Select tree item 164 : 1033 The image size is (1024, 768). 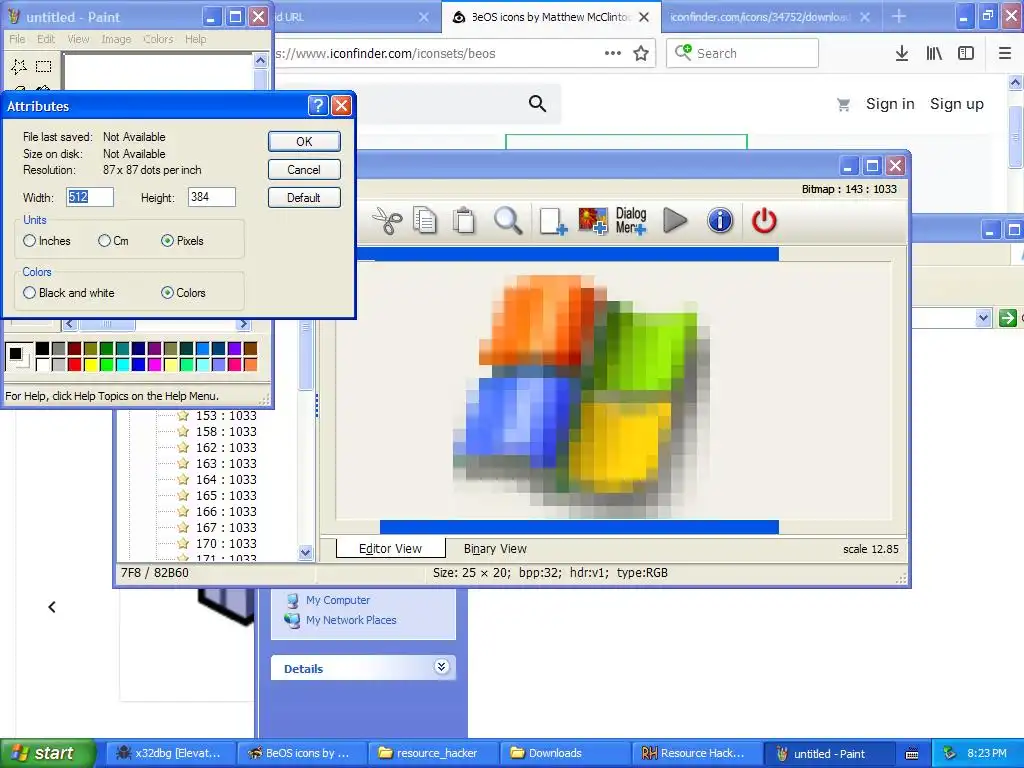[226, 479]
